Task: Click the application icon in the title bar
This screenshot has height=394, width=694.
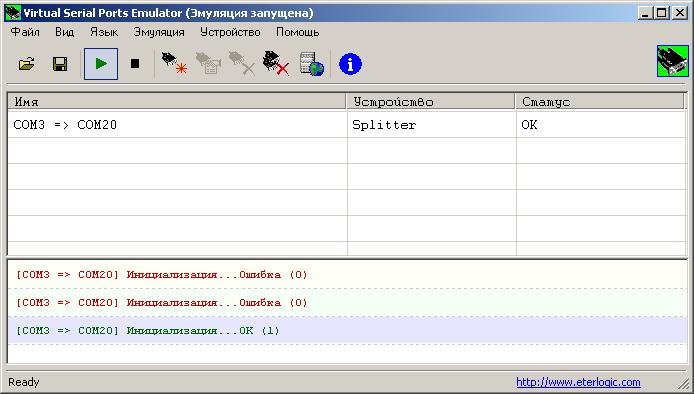Action: [x=13, y=13]
